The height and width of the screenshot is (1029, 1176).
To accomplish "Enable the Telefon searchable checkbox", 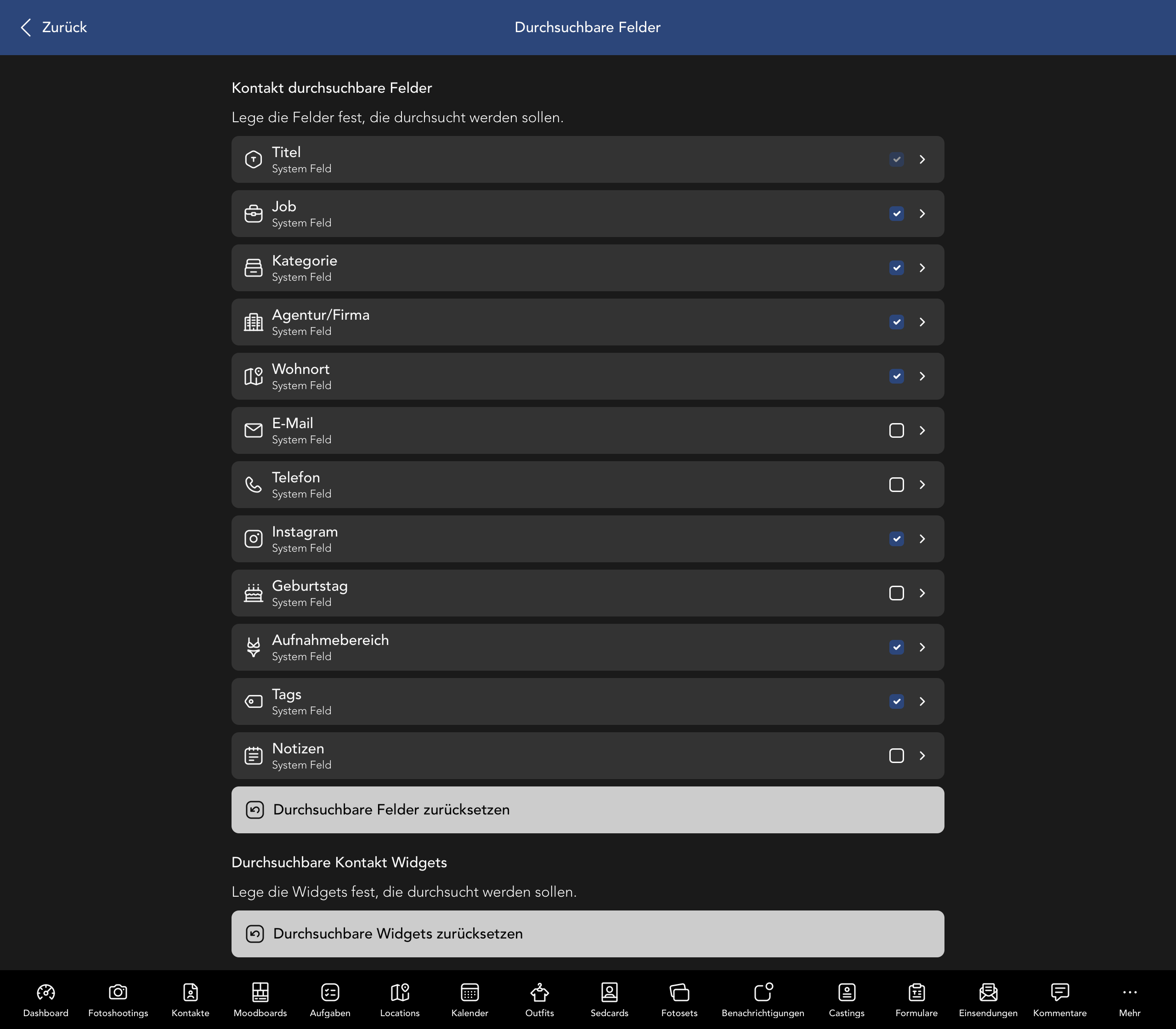I will tap(896, 485).
